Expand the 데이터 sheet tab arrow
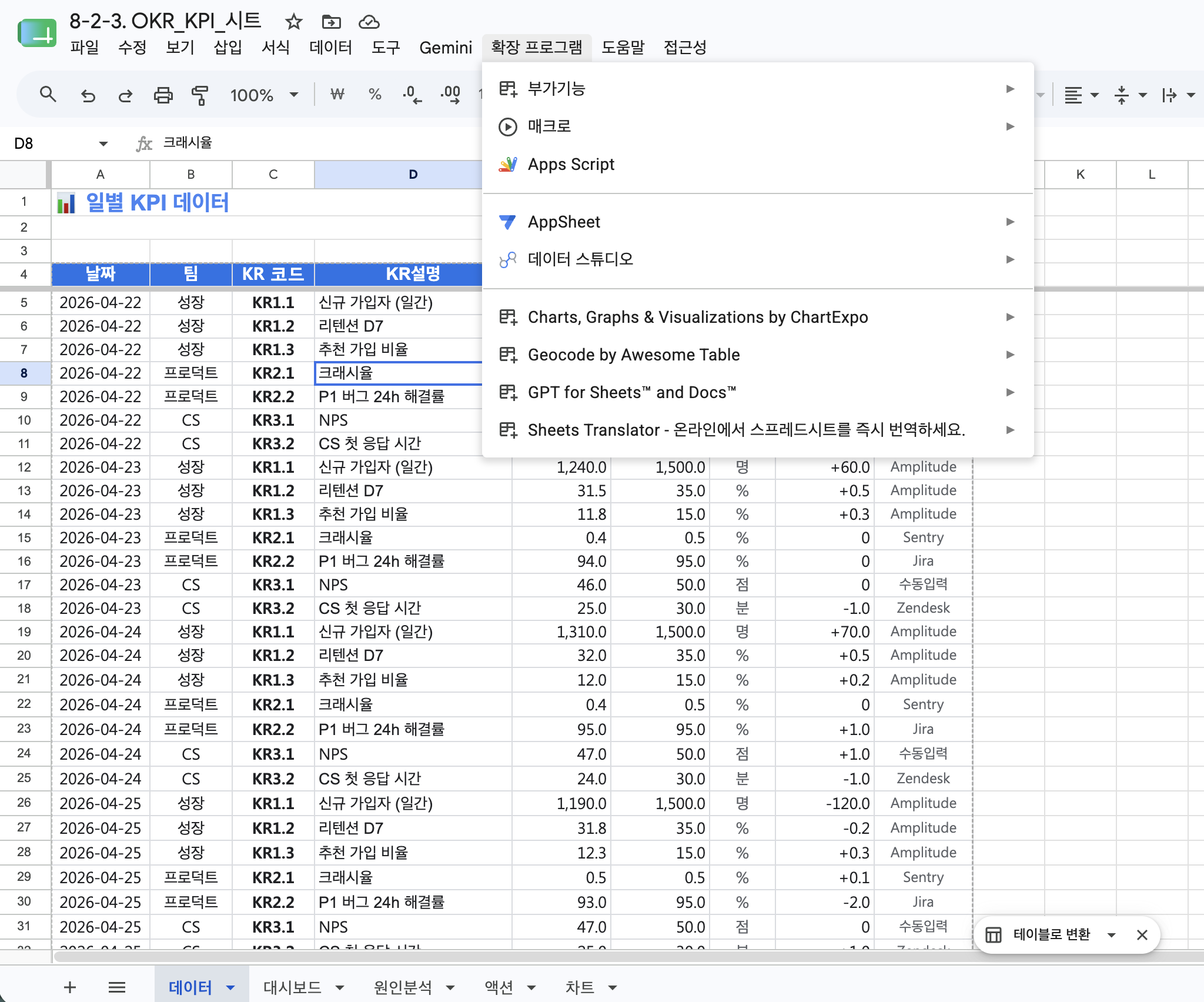The image size is (1204, 1002). 230,988
